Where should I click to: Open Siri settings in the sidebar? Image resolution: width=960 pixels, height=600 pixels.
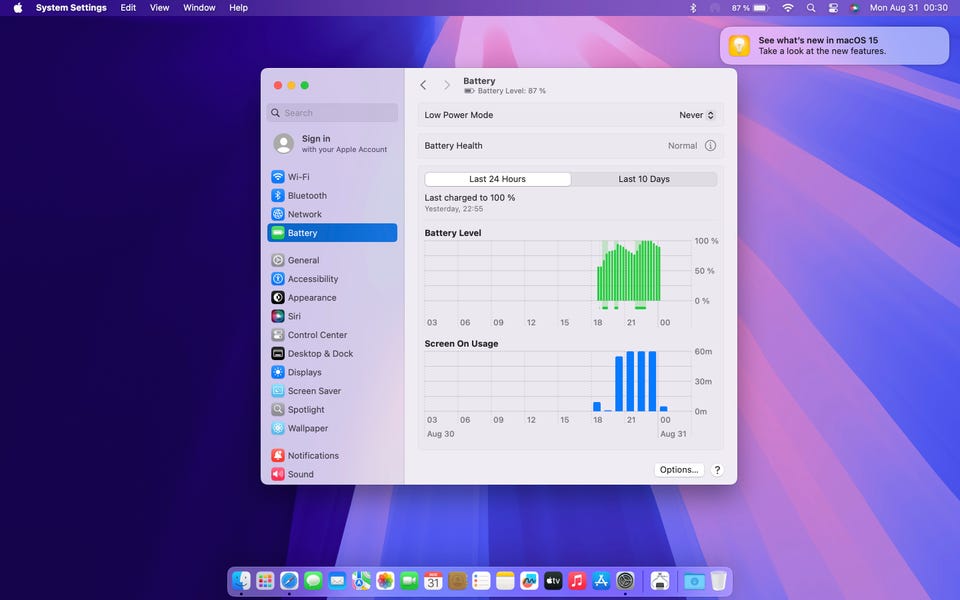pyautogui.click(x=332, y=316)
